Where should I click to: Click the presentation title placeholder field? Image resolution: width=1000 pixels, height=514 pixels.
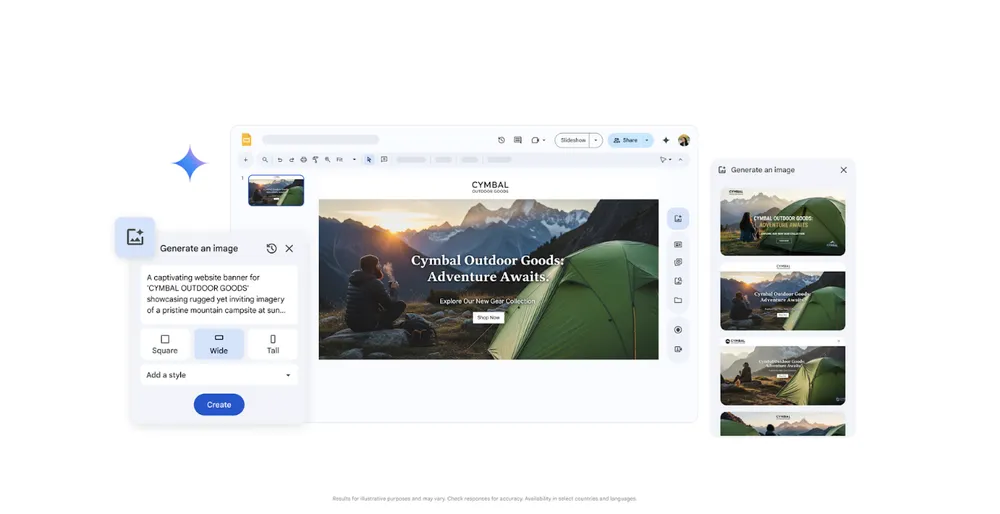pyautogui.click(x=321, y=140)
